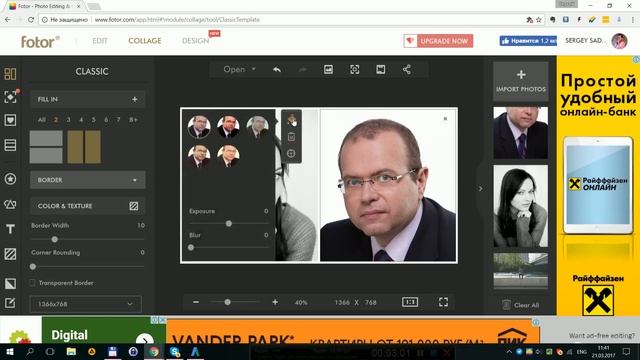
Task: Open the Stickers star icon
Action: point(10,179)
